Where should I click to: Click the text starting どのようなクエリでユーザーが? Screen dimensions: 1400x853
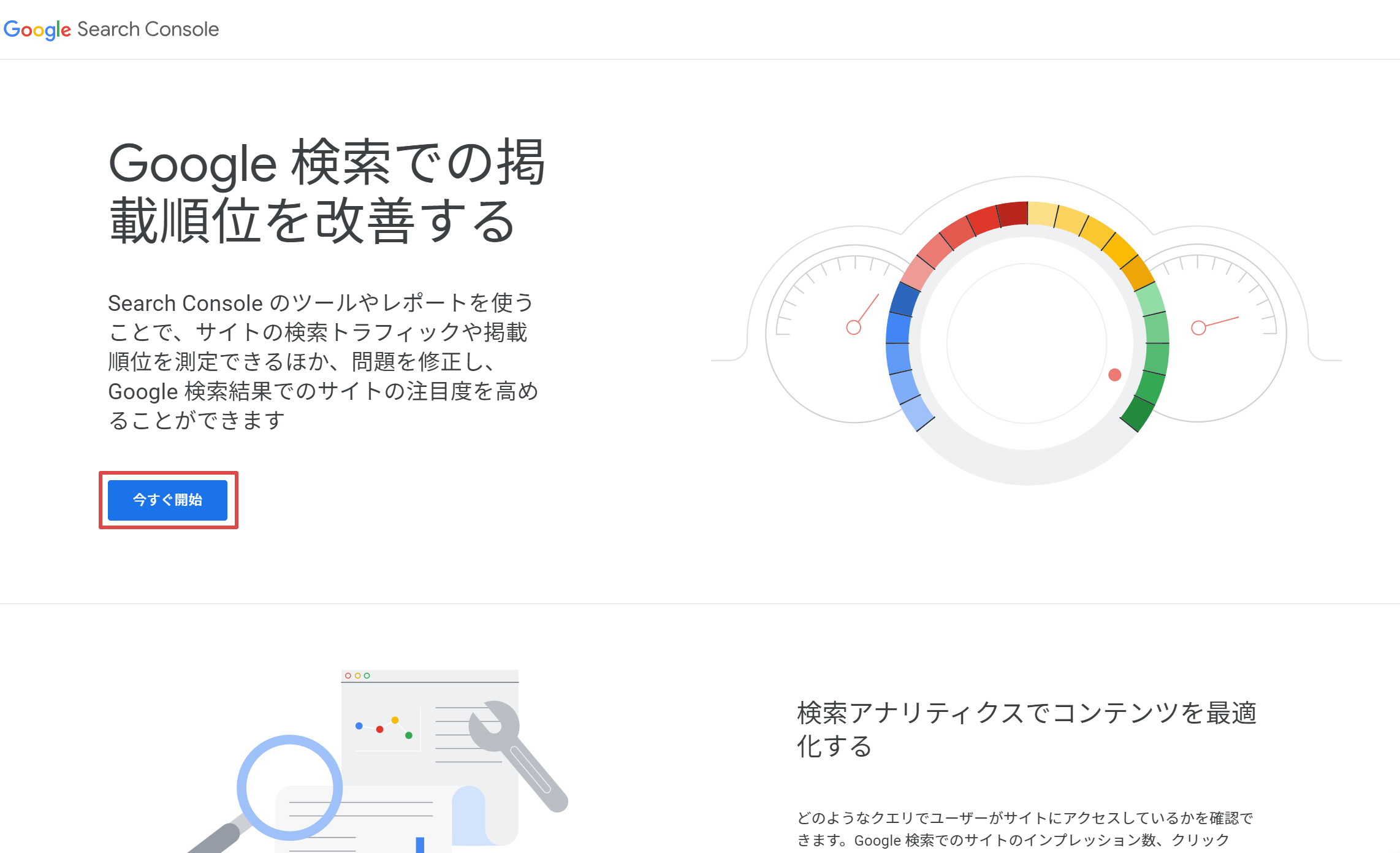(1025, 829)
